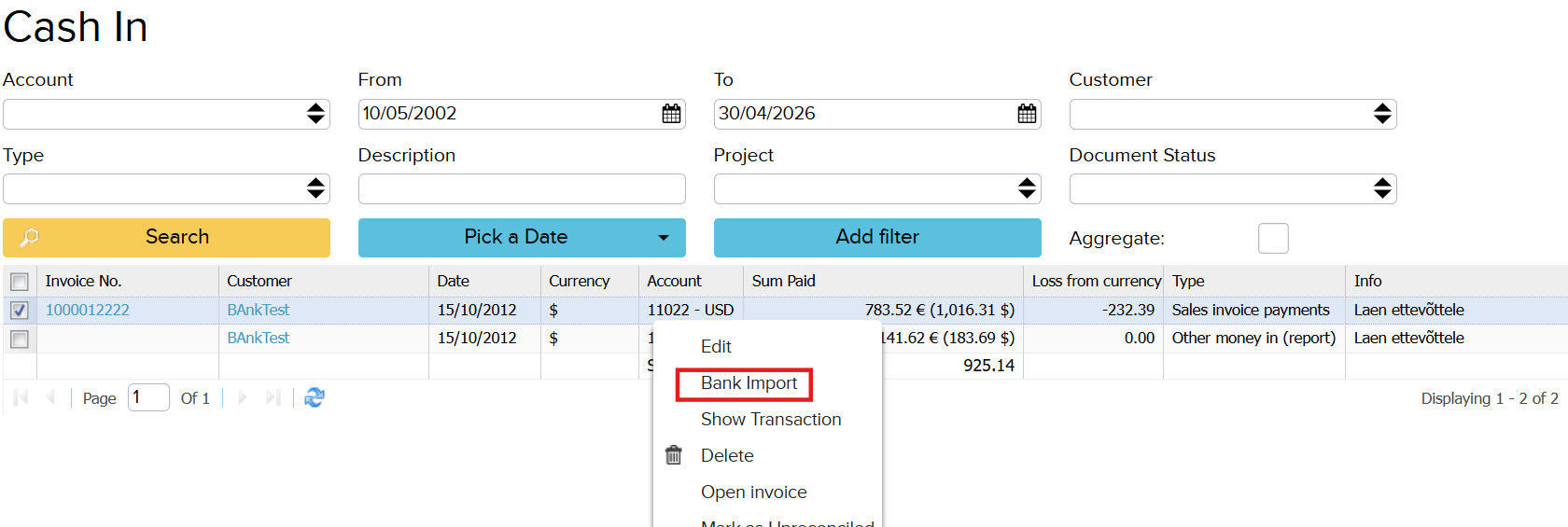
Task: Click the Description text field
Action: [522, 189]
